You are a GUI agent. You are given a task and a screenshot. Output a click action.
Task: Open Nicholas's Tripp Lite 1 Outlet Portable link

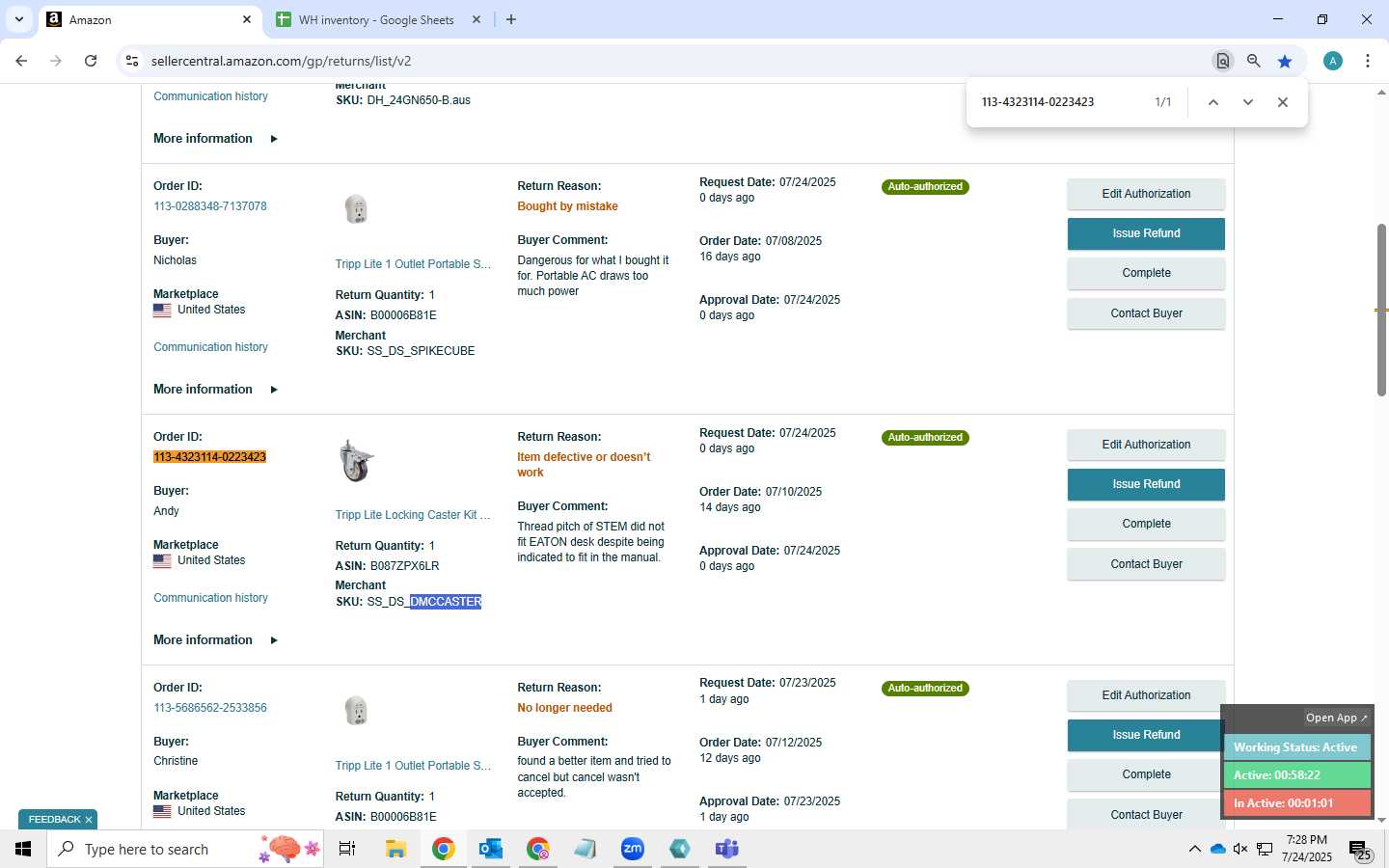pos(413,264)
